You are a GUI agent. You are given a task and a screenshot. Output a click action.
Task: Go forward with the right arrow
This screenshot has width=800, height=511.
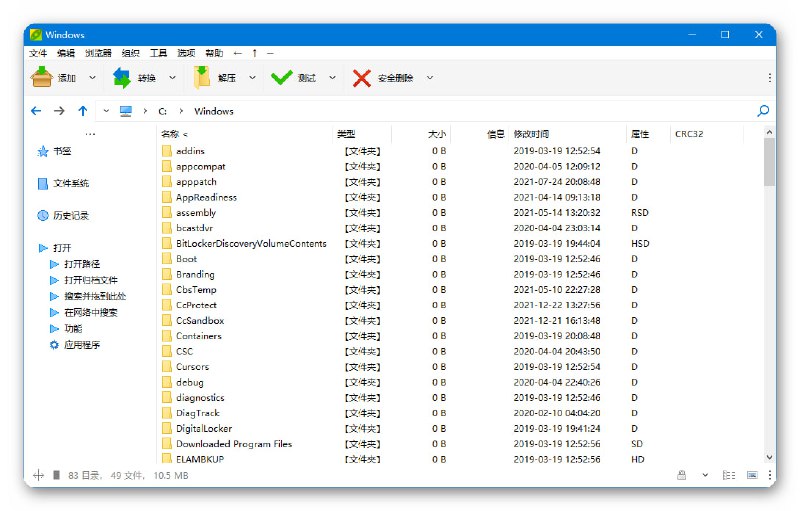click(59, 111)
